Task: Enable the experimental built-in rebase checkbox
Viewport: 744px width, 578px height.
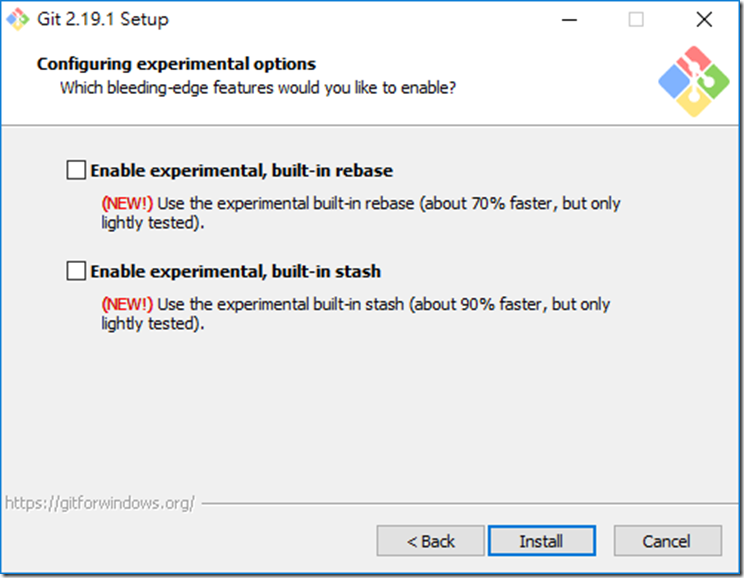Action: tap(76, 170)
